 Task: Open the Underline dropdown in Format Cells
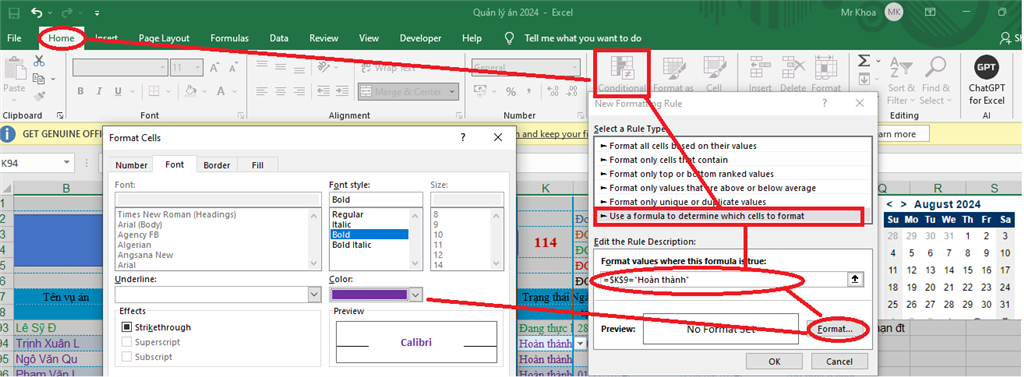click(315, 295)
